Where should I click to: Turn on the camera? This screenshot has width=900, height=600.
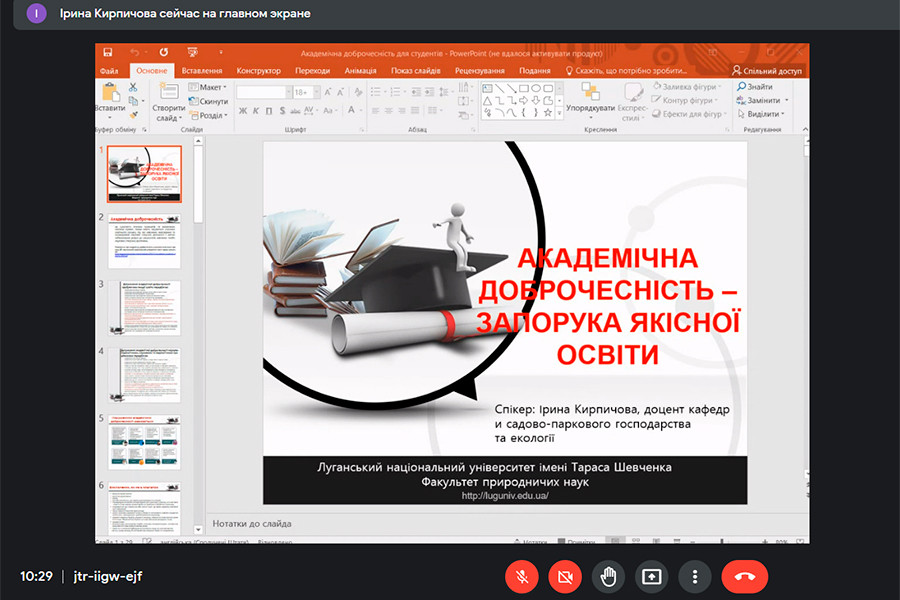pos(564,576)
